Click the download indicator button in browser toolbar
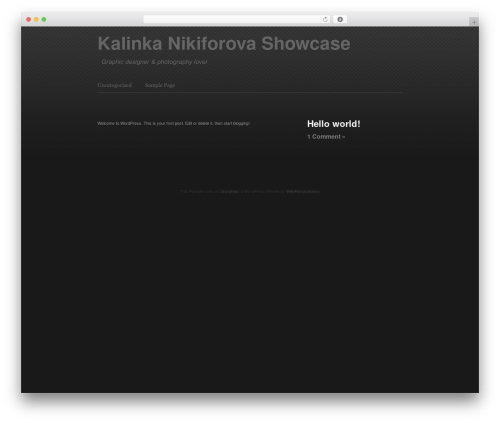Screen dimensions: 500x423 coord(340,19)
